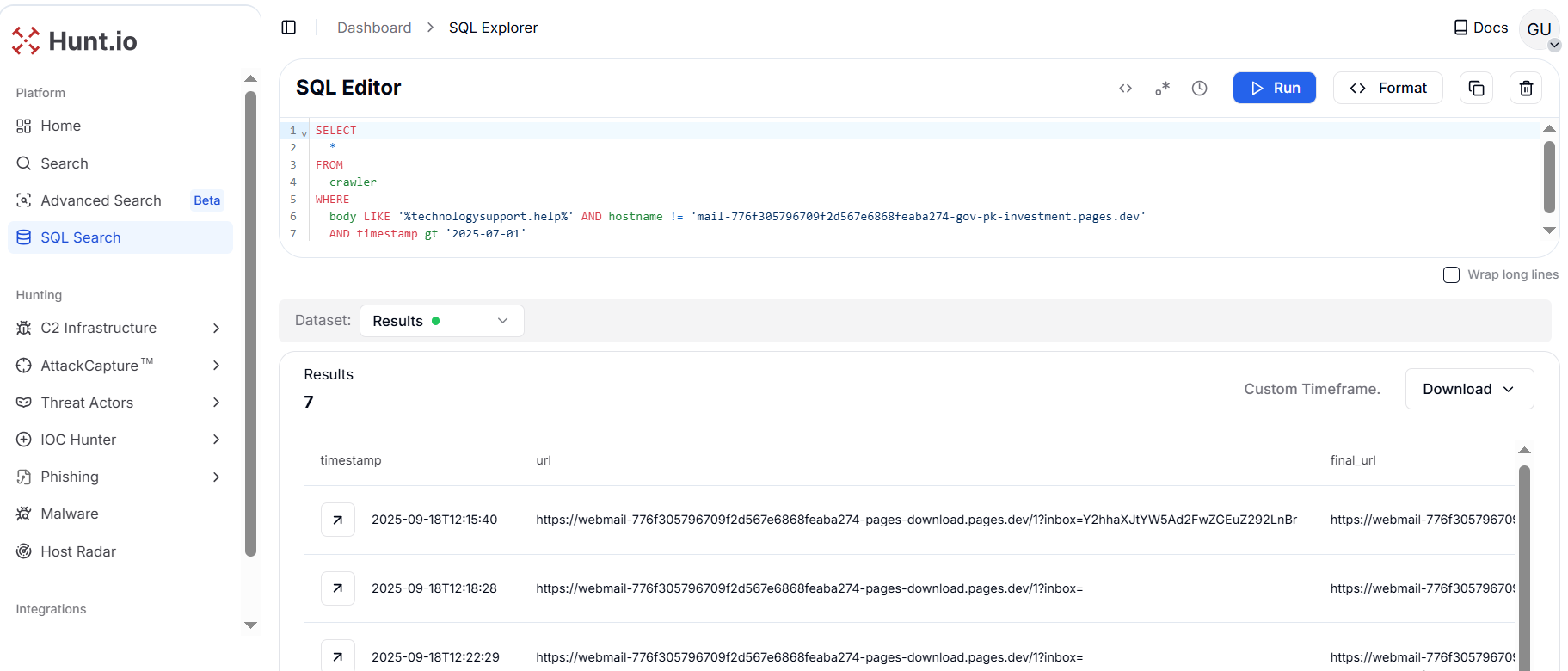Select SQL Search in the sidebar
This screenshot has height=671, width=1568.
[81, 237]
